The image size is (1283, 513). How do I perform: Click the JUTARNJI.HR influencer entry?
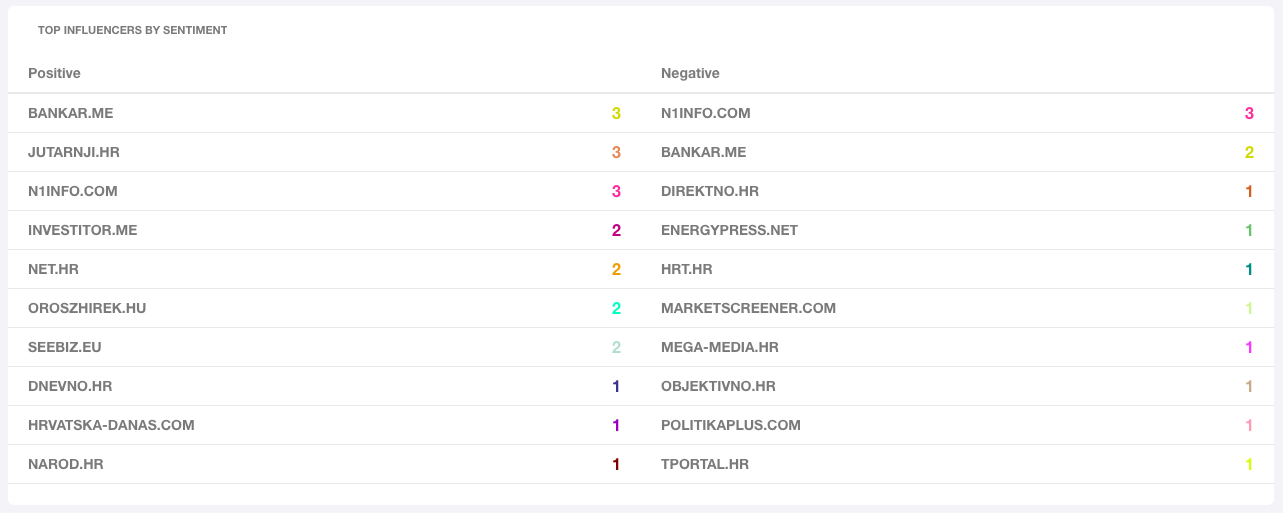[74, 152]
